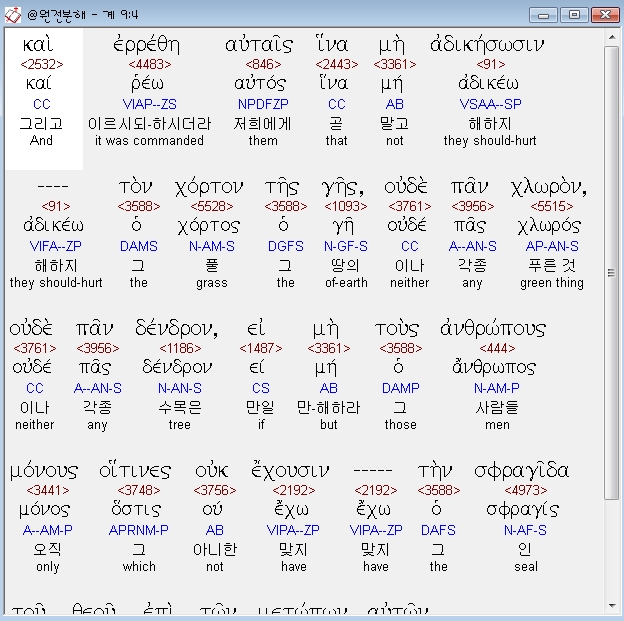Viewport: 624px width, 621px height.
Task: Select the Greek word ἔχουσιν
Action: pos(290,471)
